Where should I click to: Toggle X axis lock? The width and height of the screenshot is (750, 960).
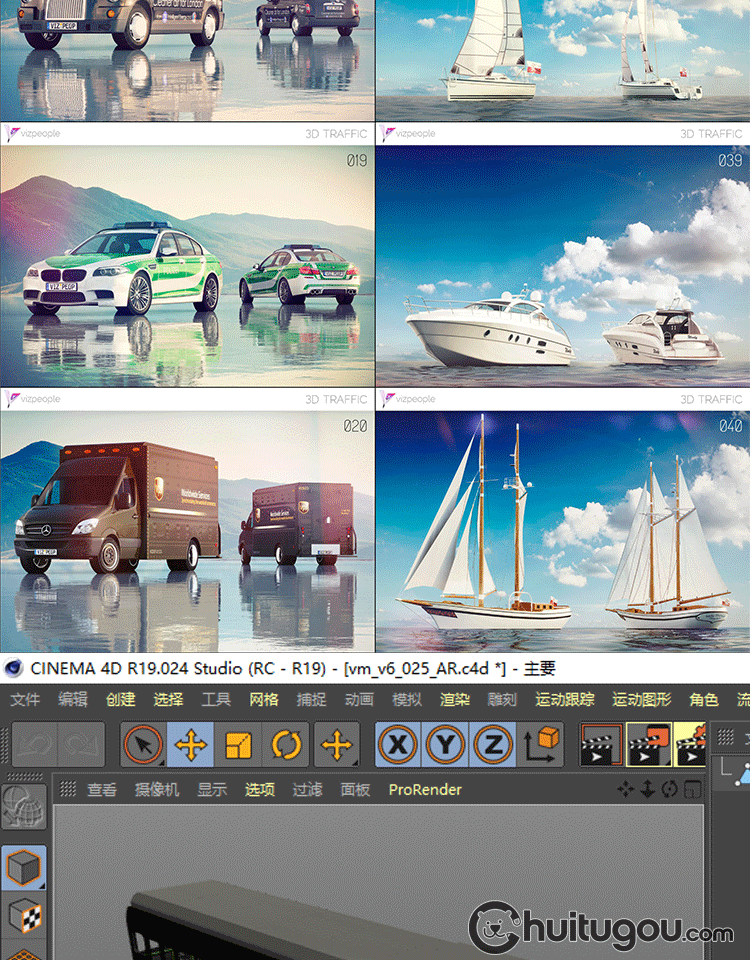pyautogui.click(x=398, y=744)
